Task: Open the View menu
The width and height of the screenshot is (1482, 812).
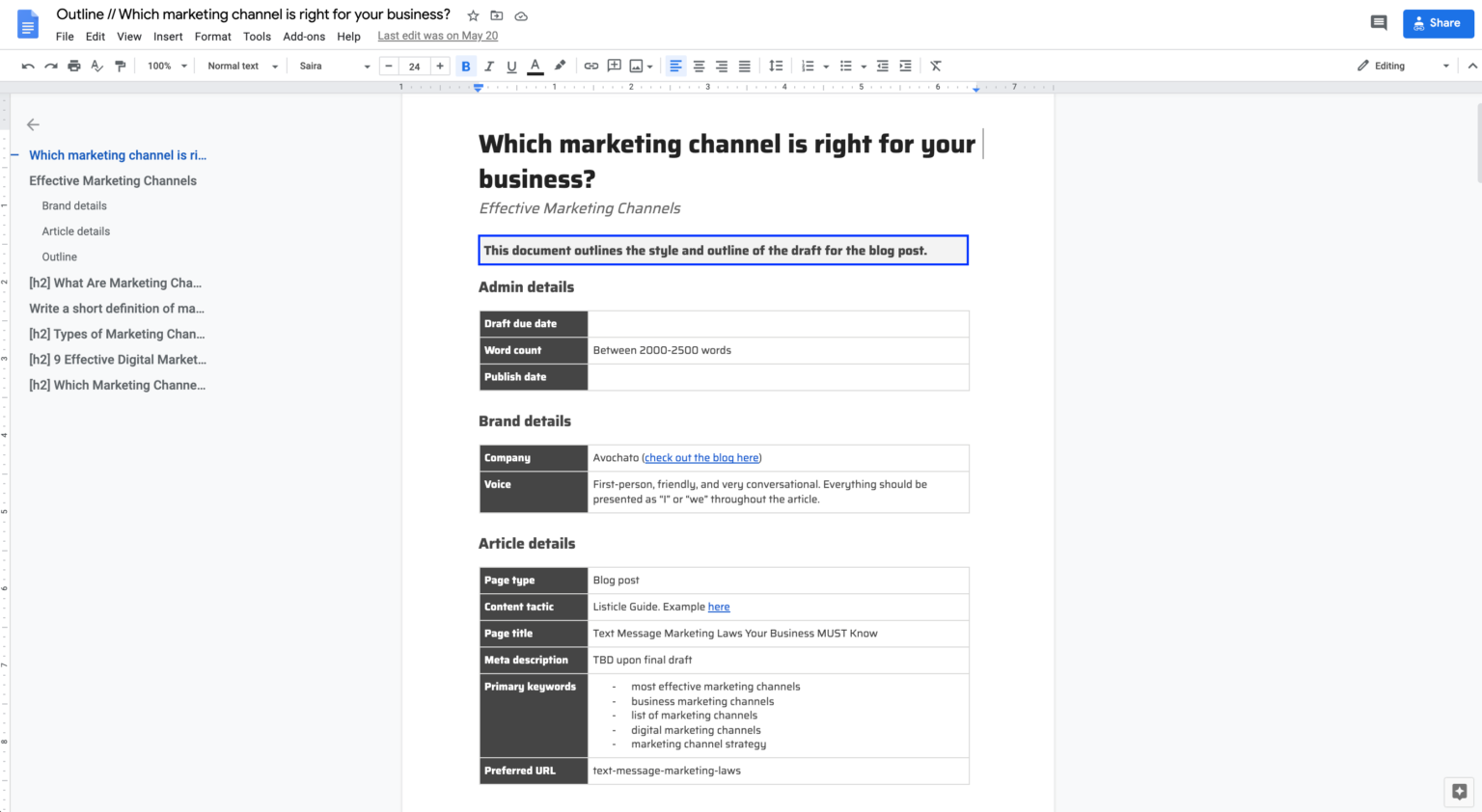Action: (x=129, y=37)
